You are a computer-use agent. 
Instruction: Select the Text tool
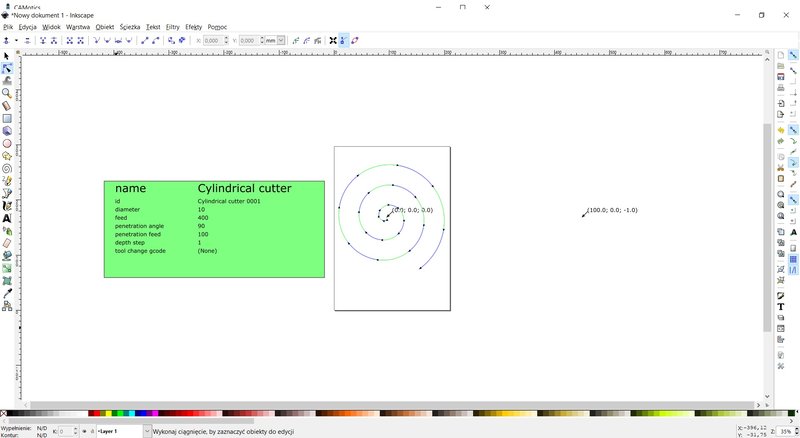[x=7, y=218]
